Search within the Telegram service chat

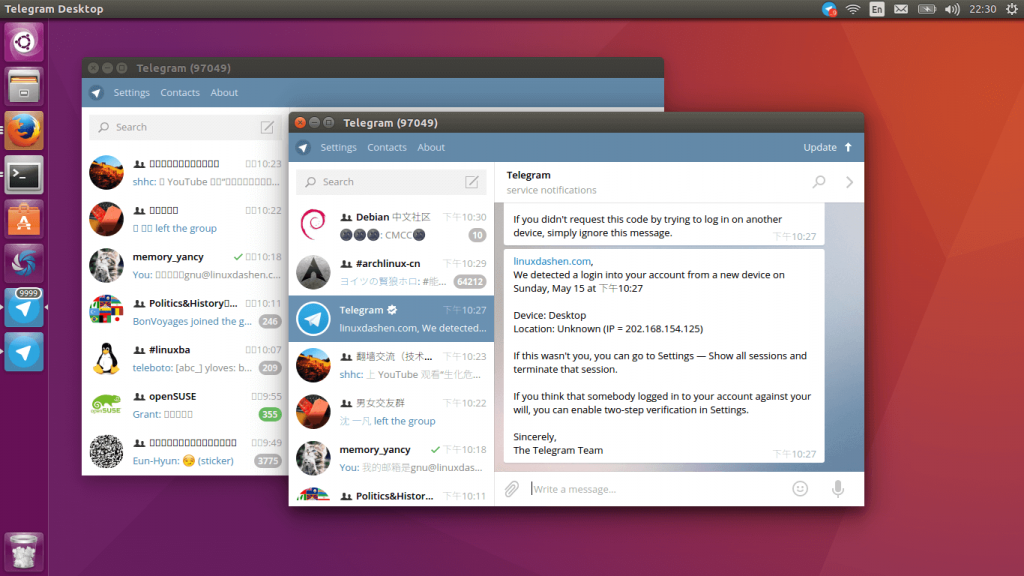818,181
